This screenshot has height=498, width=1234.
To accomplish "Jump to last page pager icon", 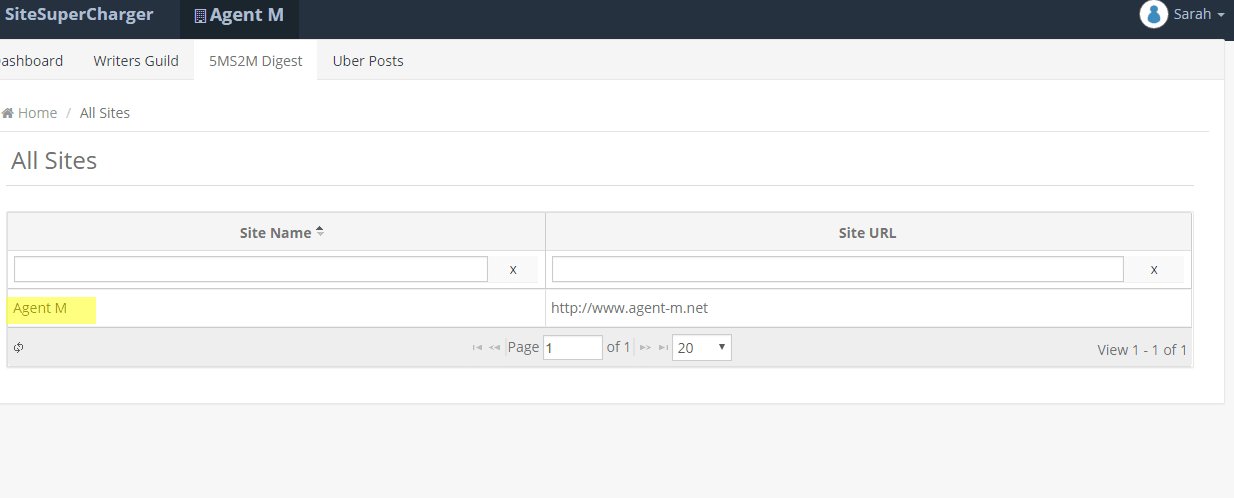I will (662, 348).
